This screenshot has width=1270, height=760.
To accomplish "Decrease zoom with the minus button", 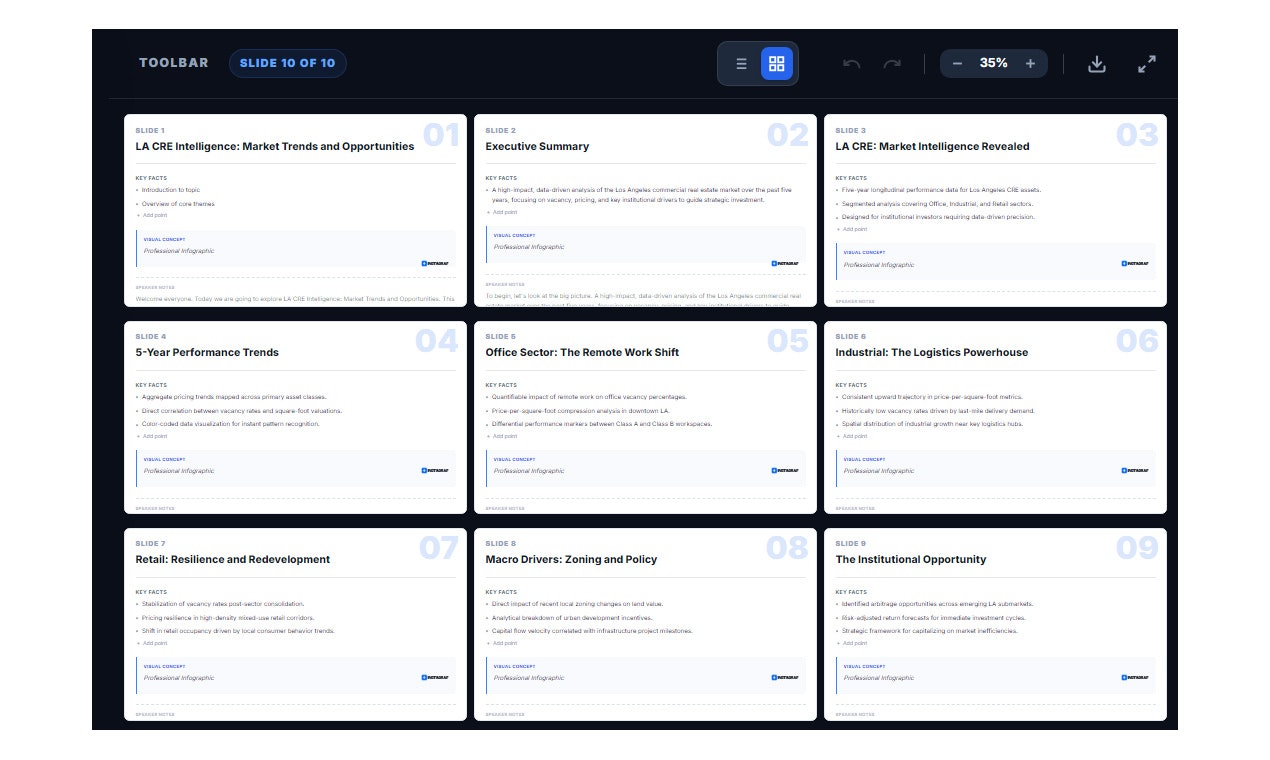I will point(957,64).
